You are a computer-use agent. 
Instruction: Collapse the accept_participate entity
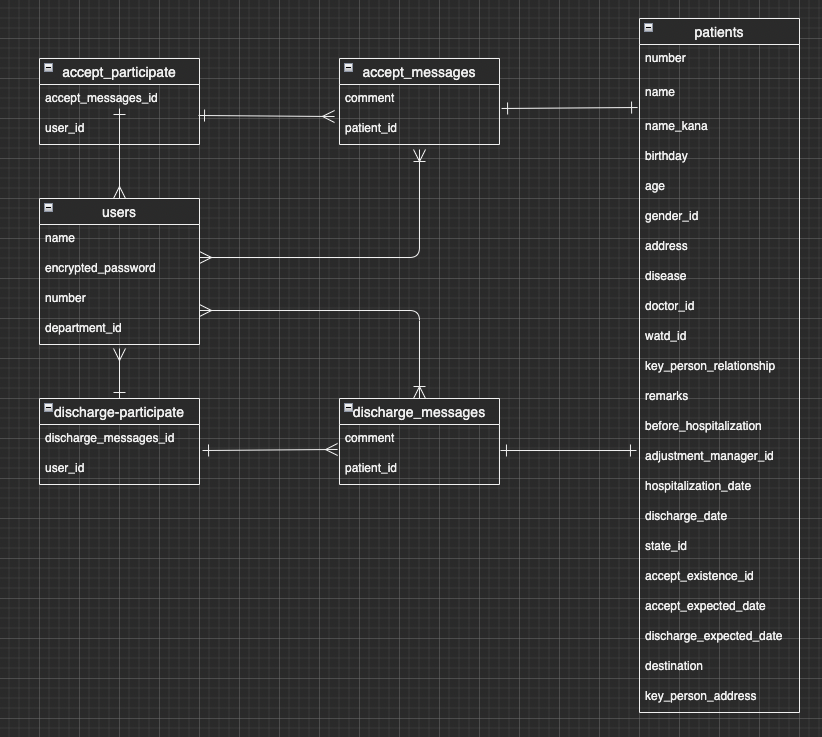pos(48,68)
